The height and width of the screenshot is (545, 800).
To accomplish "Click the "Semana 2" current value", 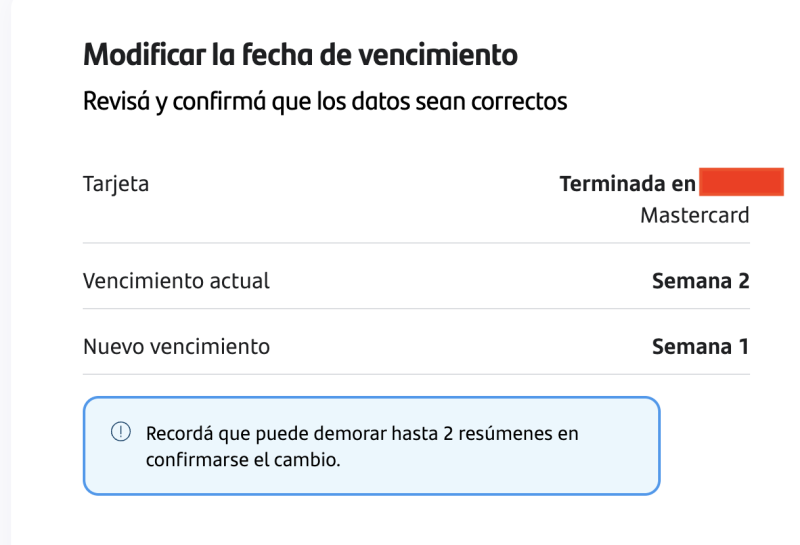I will [700, 281].
